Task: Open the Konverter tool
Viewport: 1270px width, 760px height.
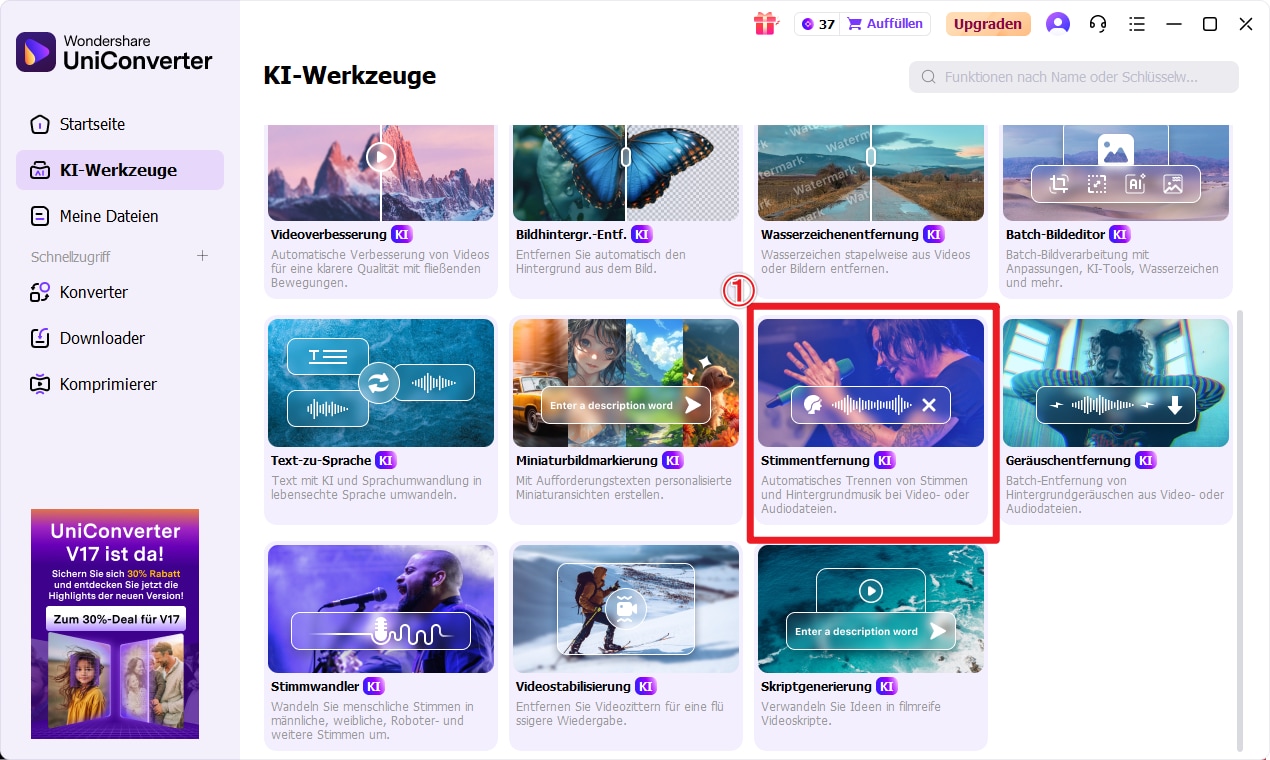Action: click(93, 292)
